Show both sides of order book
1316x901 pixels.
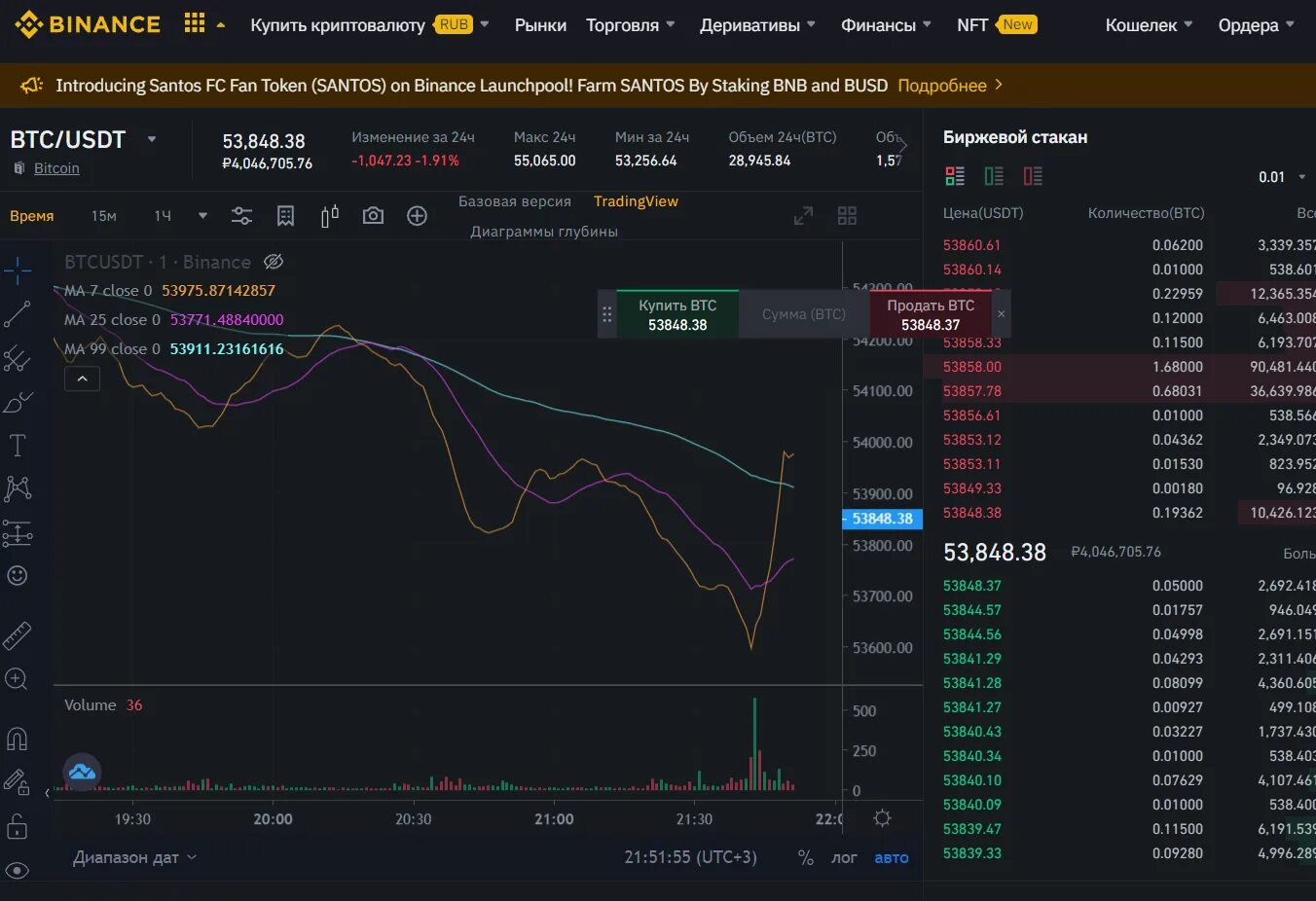[955, 176]
